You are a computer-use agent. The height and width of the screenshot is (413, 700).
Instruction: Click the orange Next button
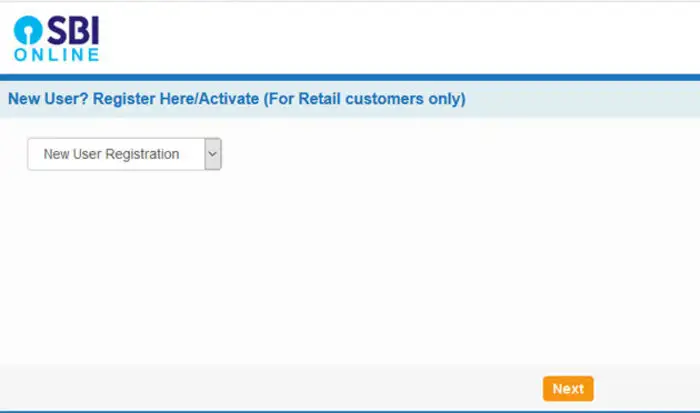[x=568, y=389]
